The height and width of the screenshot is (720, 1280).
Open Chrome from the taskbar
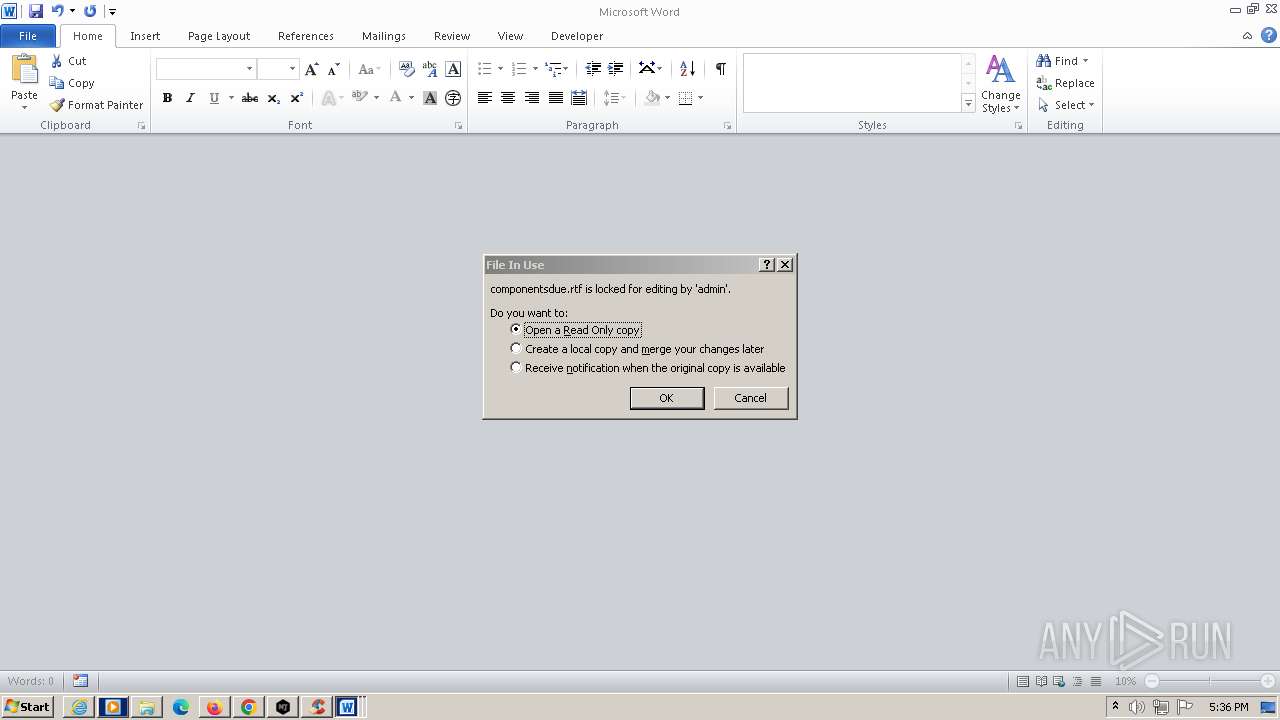click(x=248, y=707)
